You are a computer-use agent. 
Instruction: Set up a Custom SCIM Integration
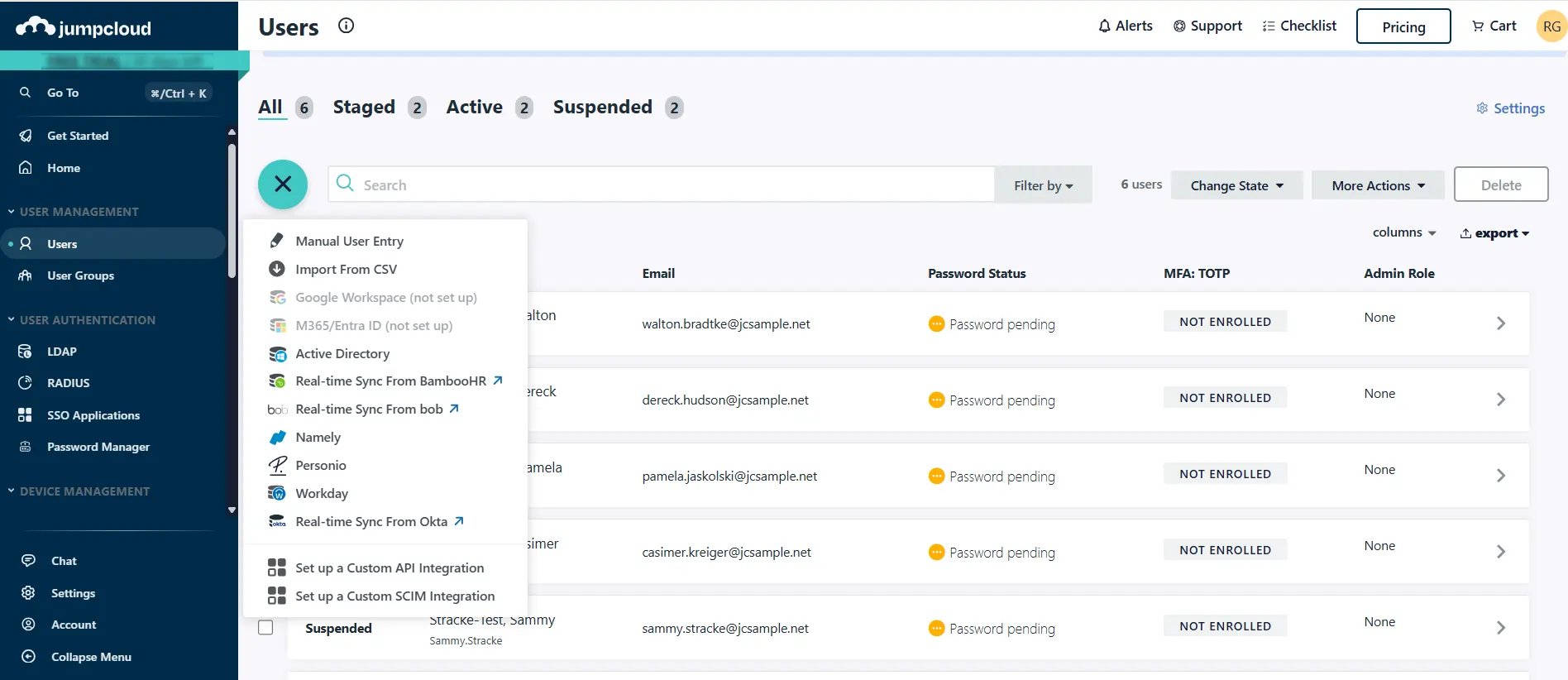coord(394,596)
